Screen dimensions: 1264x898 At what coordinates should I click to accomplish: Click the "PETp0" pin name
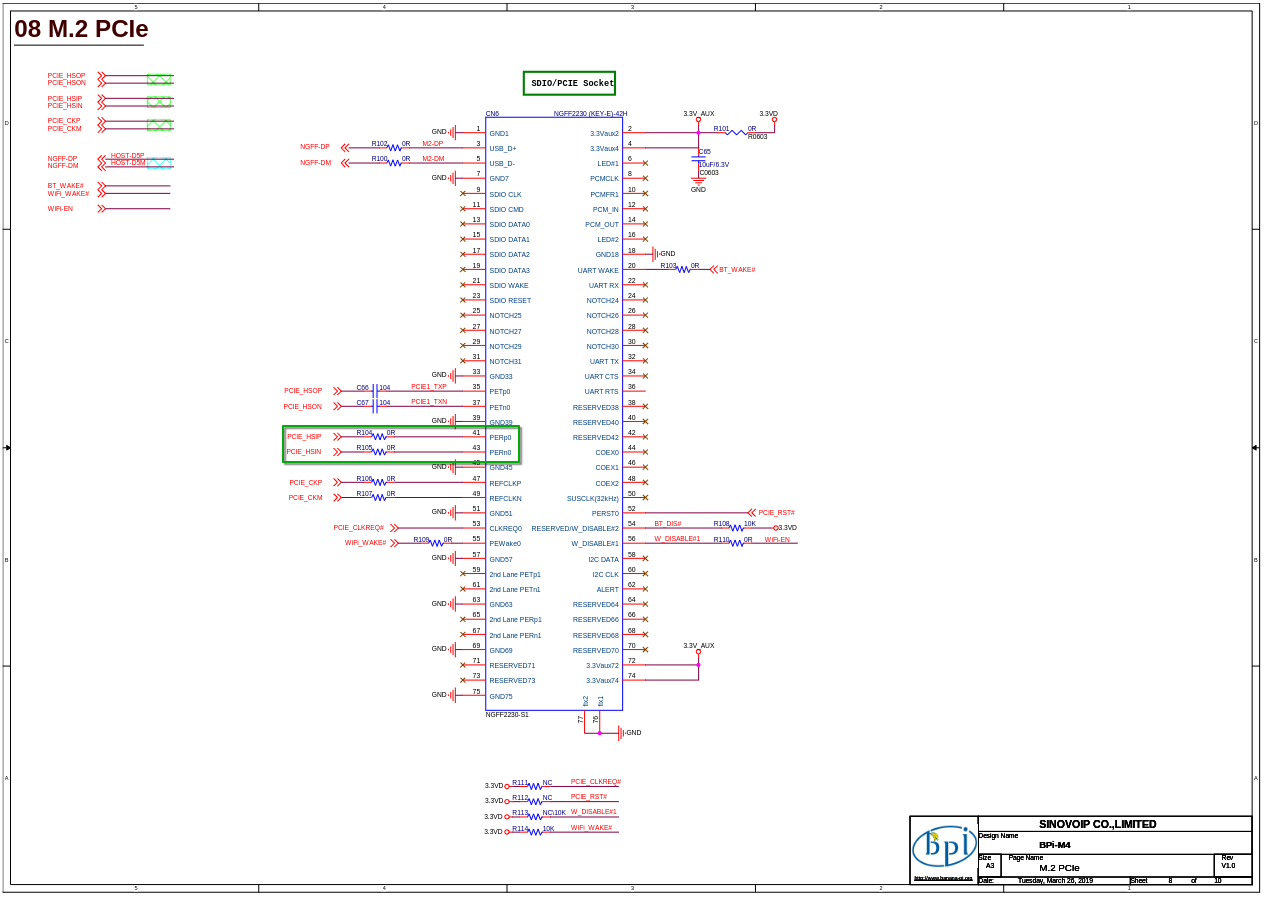(x=500, y=392)
